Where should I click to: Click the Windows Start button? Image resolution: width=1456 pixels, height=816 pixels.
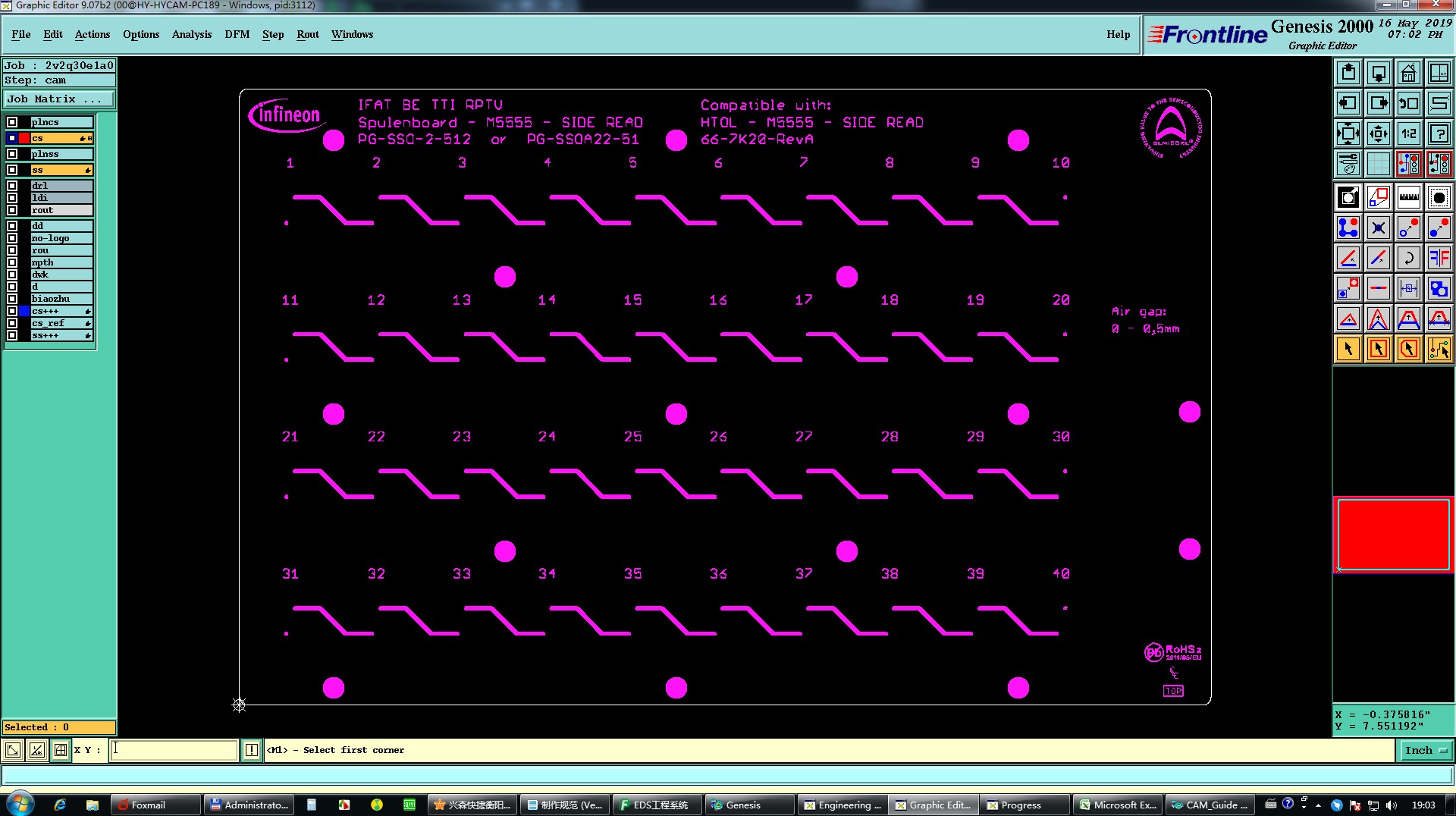click(x=19, y=804)
